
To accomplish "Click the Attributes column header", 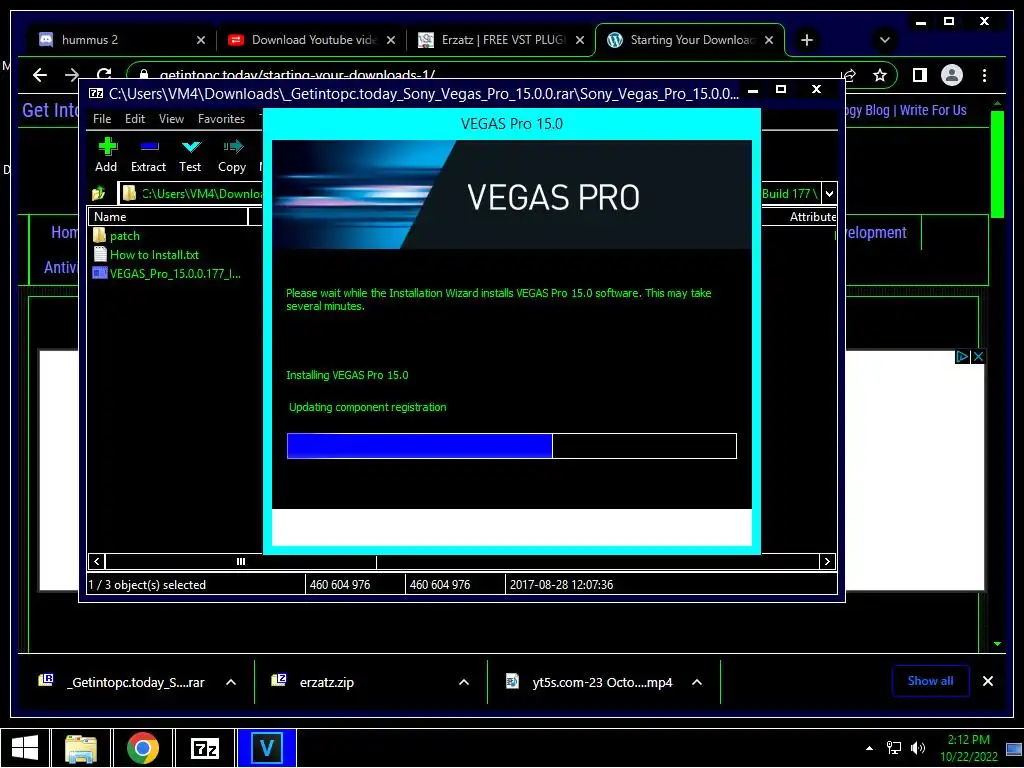I will coord(812,217).
